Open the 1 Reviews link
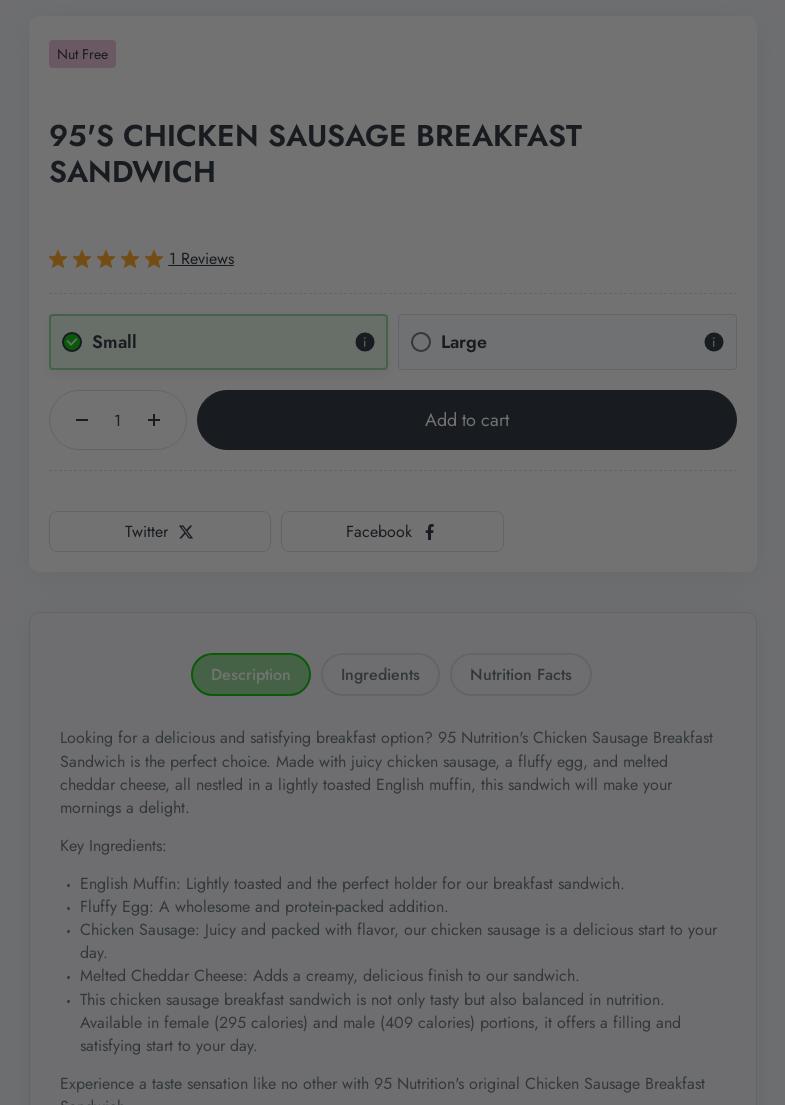The image size is (785, 1105). (201, 259)
